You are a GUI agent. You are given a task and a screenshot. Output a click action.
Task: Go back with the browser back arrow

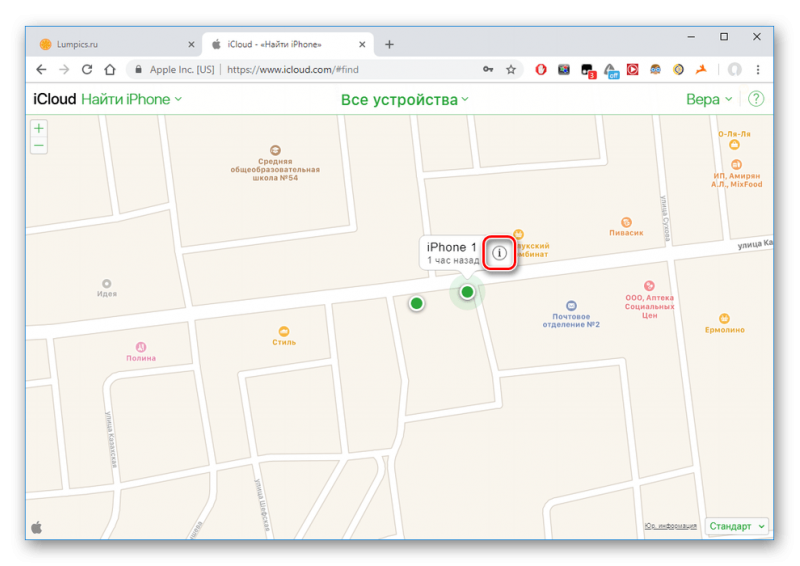41,69
